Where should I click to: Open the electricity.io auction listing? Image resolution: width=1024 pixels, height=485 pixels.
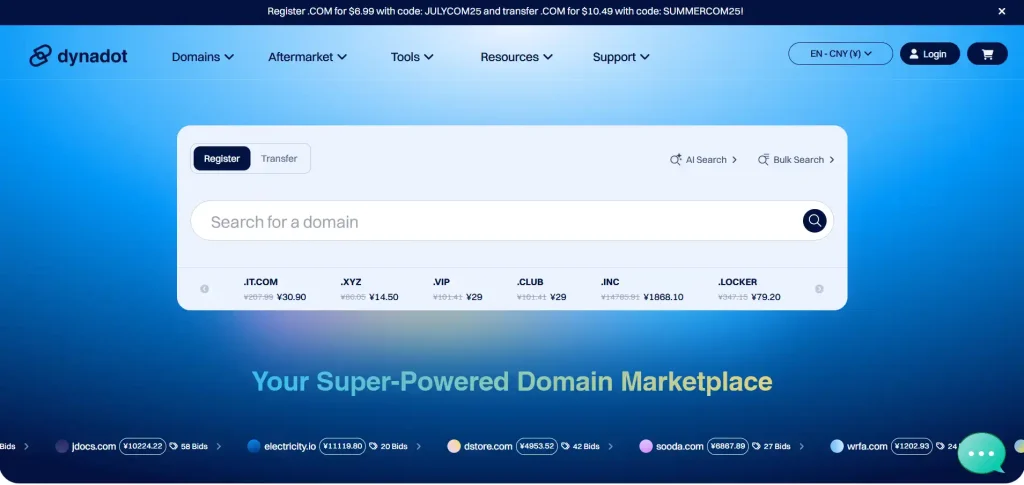(290, 446)
